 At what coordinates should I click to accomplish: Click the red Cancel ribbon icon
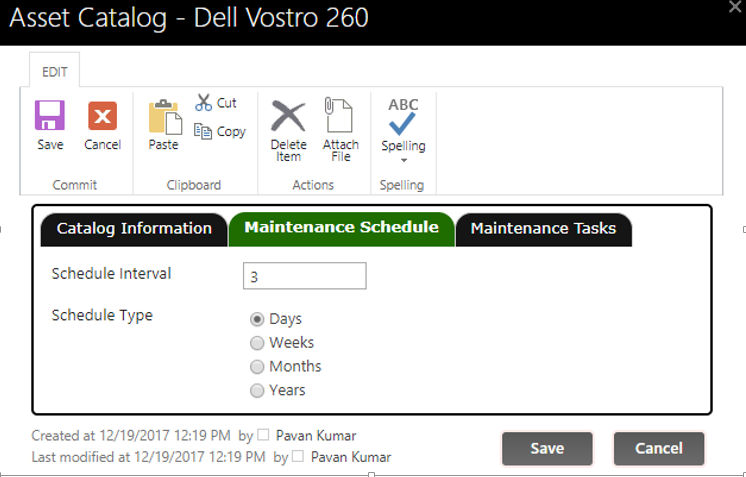102,116
